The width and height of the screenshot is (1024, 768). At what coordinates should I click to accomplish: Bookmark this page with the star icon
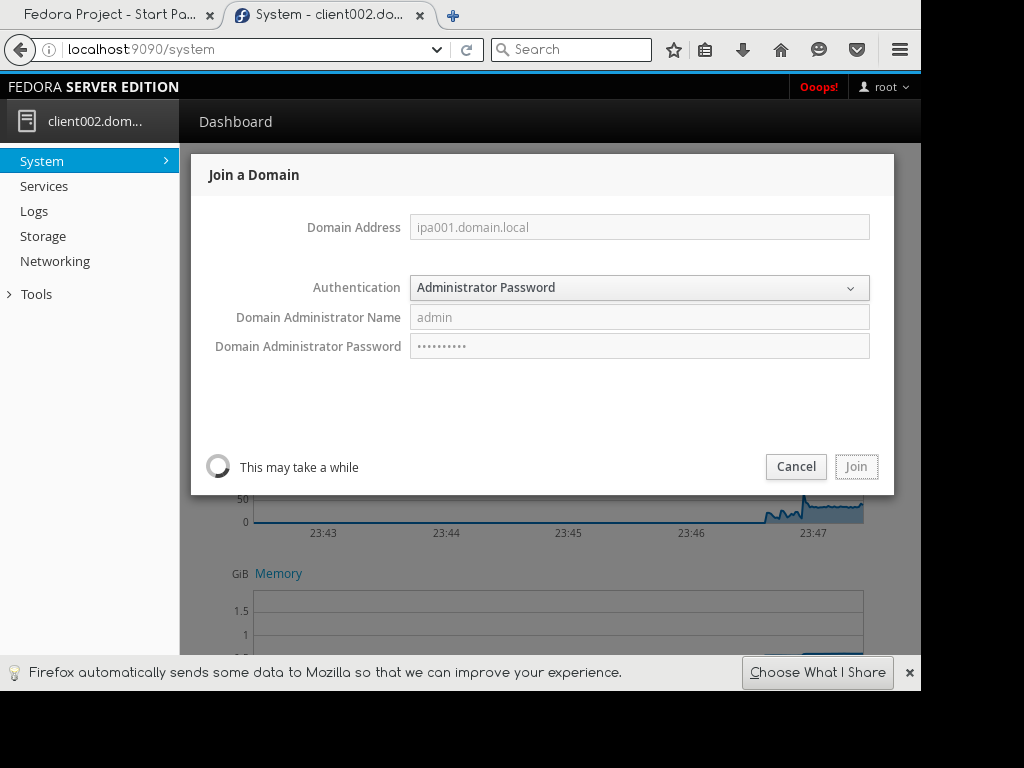pyautogui.click(x=674, y=50)
